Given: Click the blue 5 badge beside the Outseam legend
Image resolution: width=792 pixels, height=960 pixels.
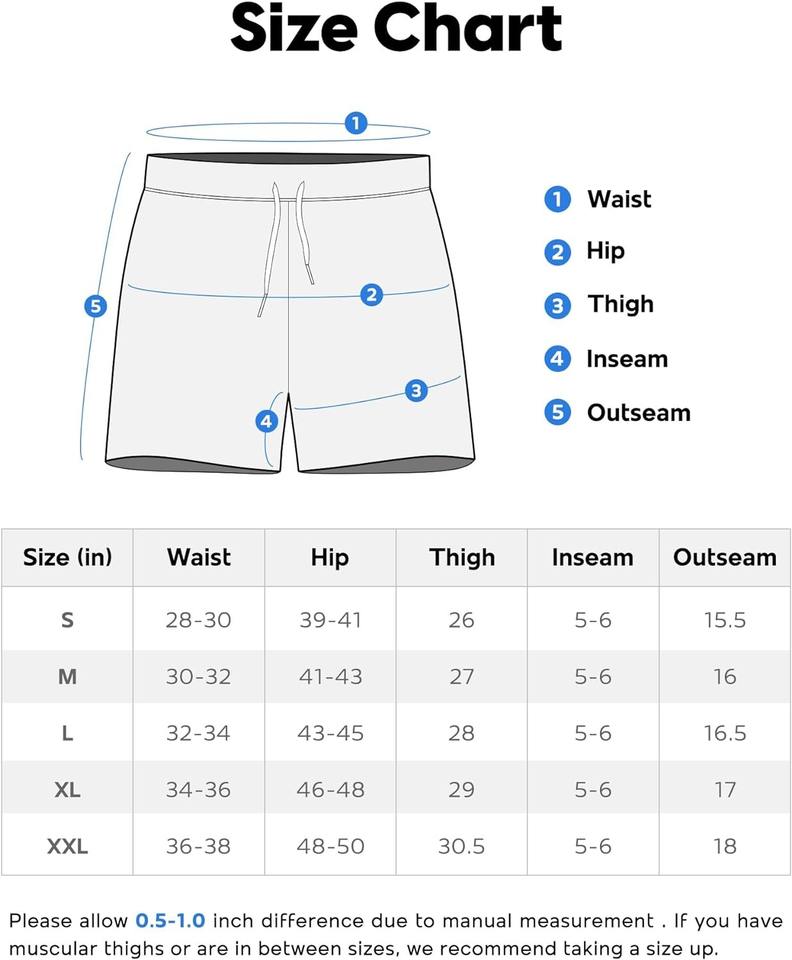Looking at the screenshot, I should click(x=557, y=412).
